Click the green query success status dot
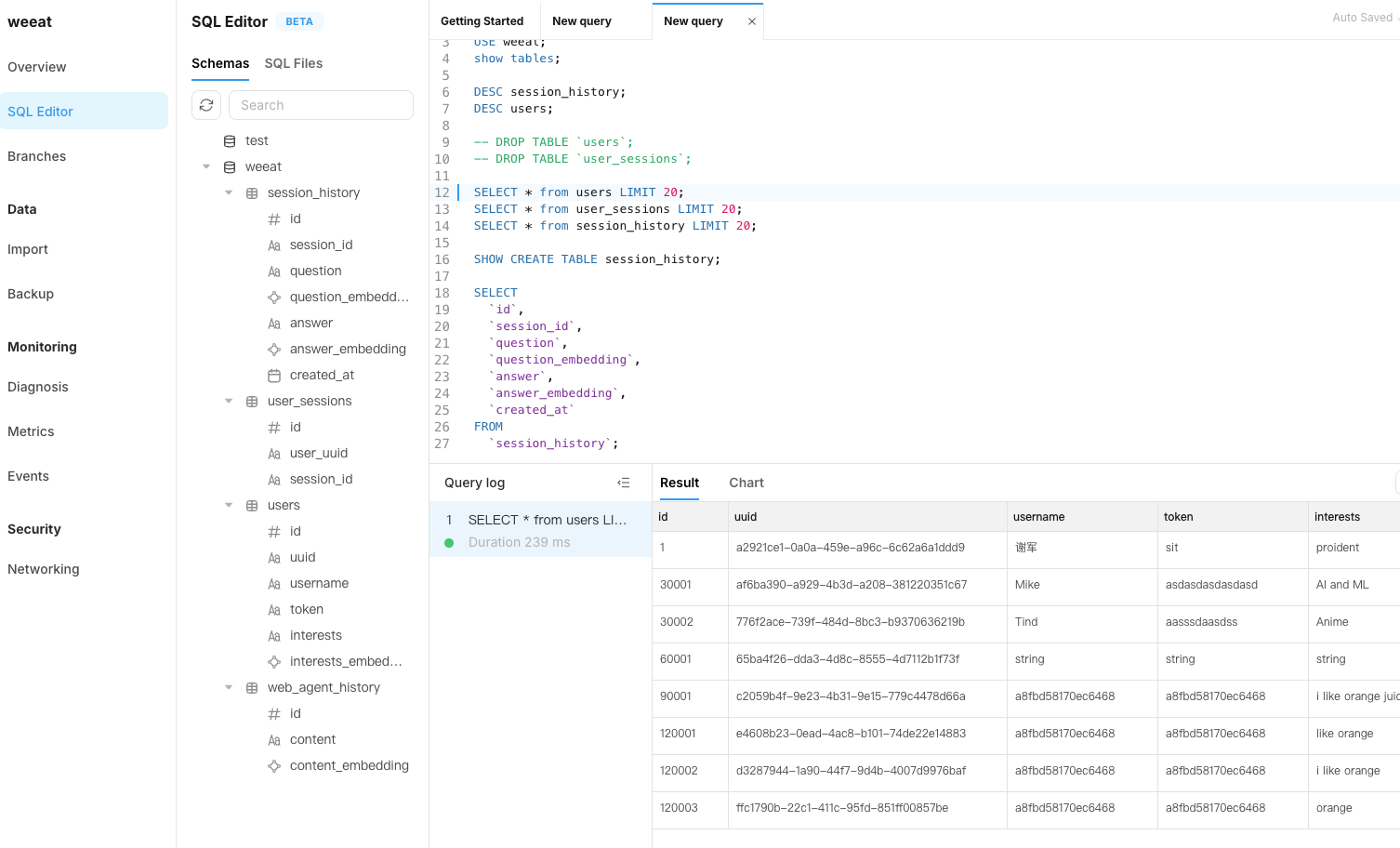The height and width of the screenshot is (848, 1400). 449,543
